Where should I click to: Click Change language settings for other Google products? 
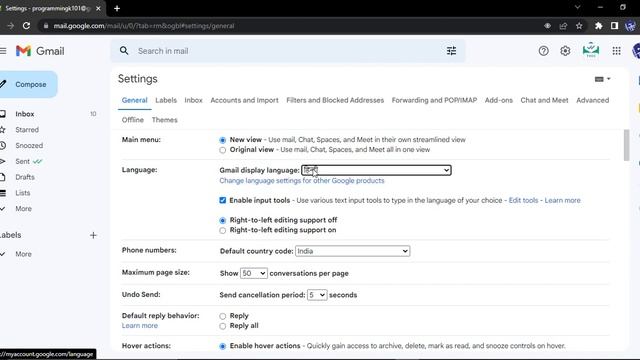click(302, 181)
